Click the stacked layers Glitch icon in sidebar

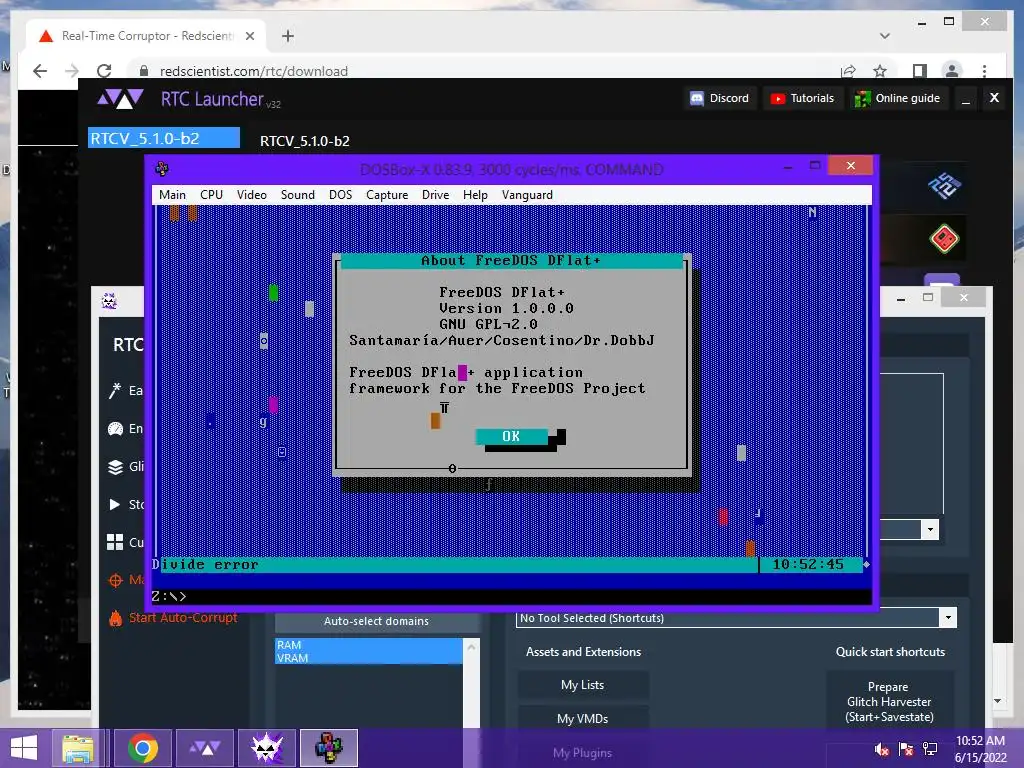(115, 466)
